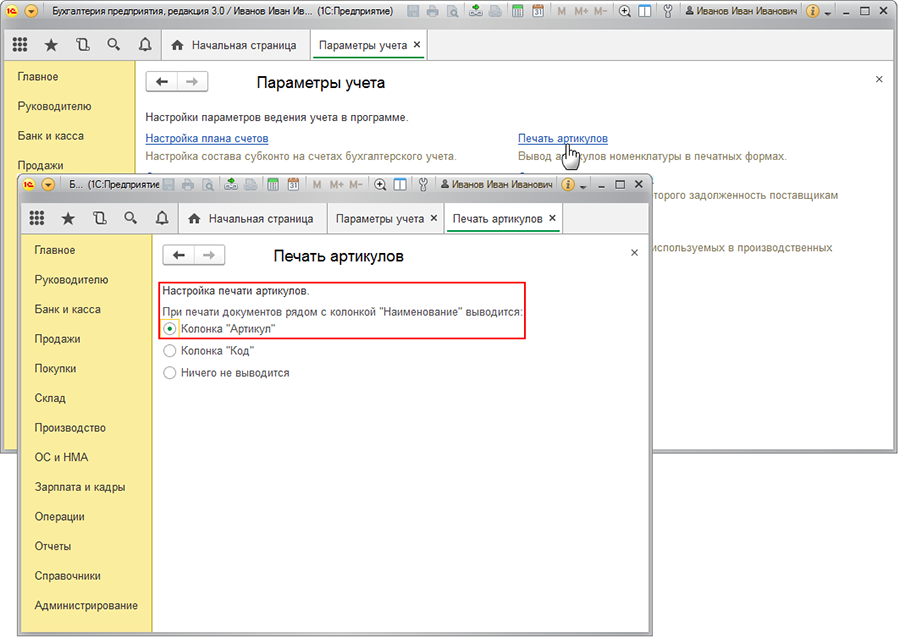Open Начальная страница tab in back window
Screen dimensions: 900x638
[x=235, y=45]
